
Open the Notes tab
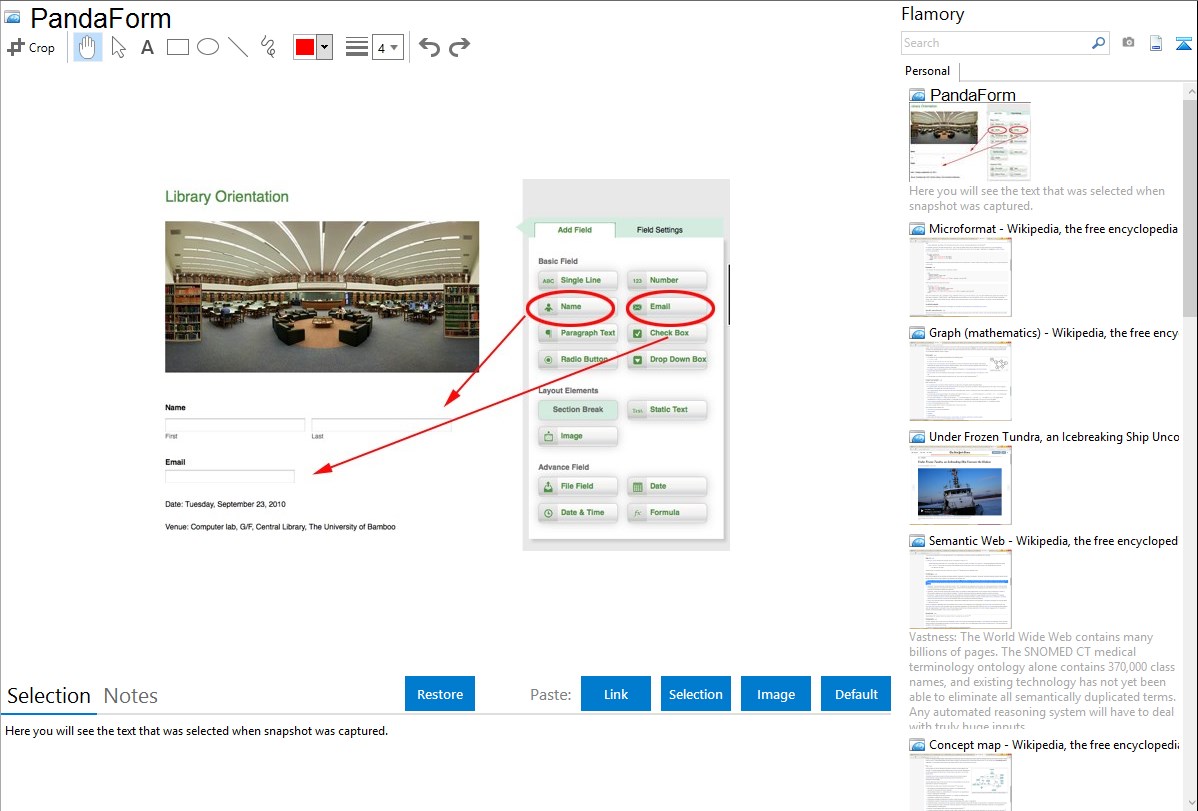[x=131, y=696]
